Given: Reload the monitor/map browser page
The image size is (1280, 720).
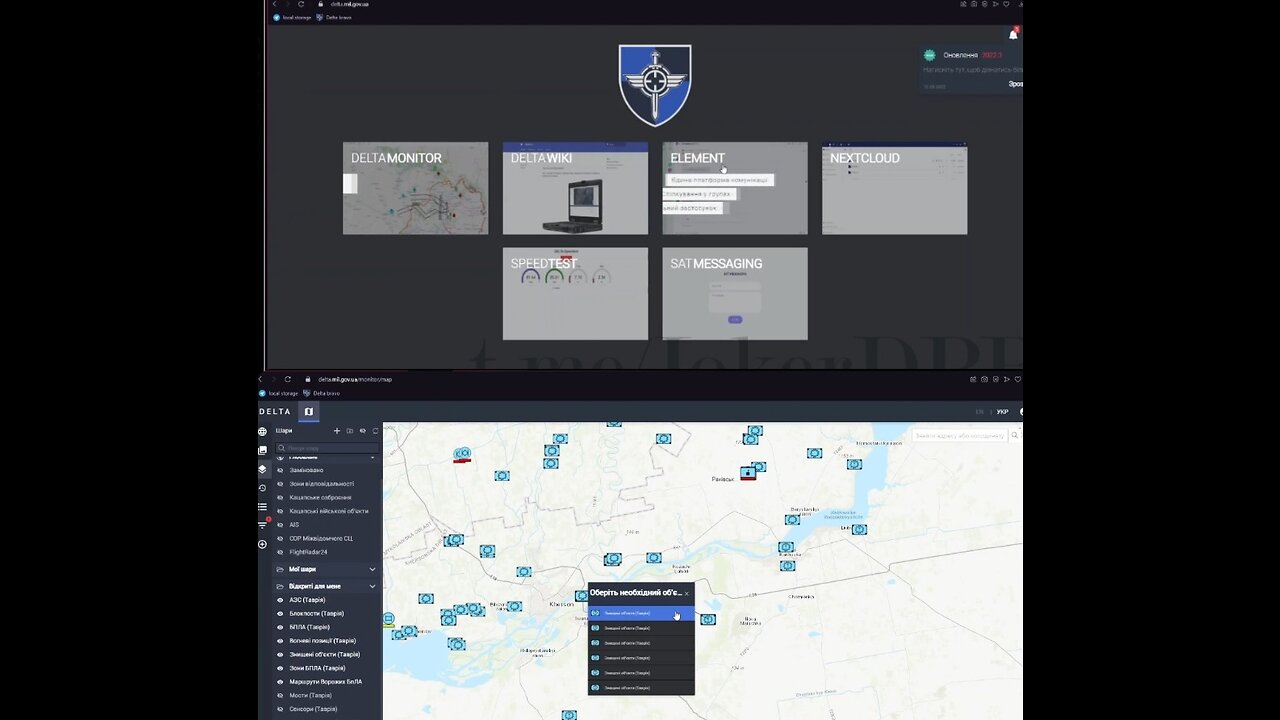Looking at the screenshot, I should tap(288, 379).
